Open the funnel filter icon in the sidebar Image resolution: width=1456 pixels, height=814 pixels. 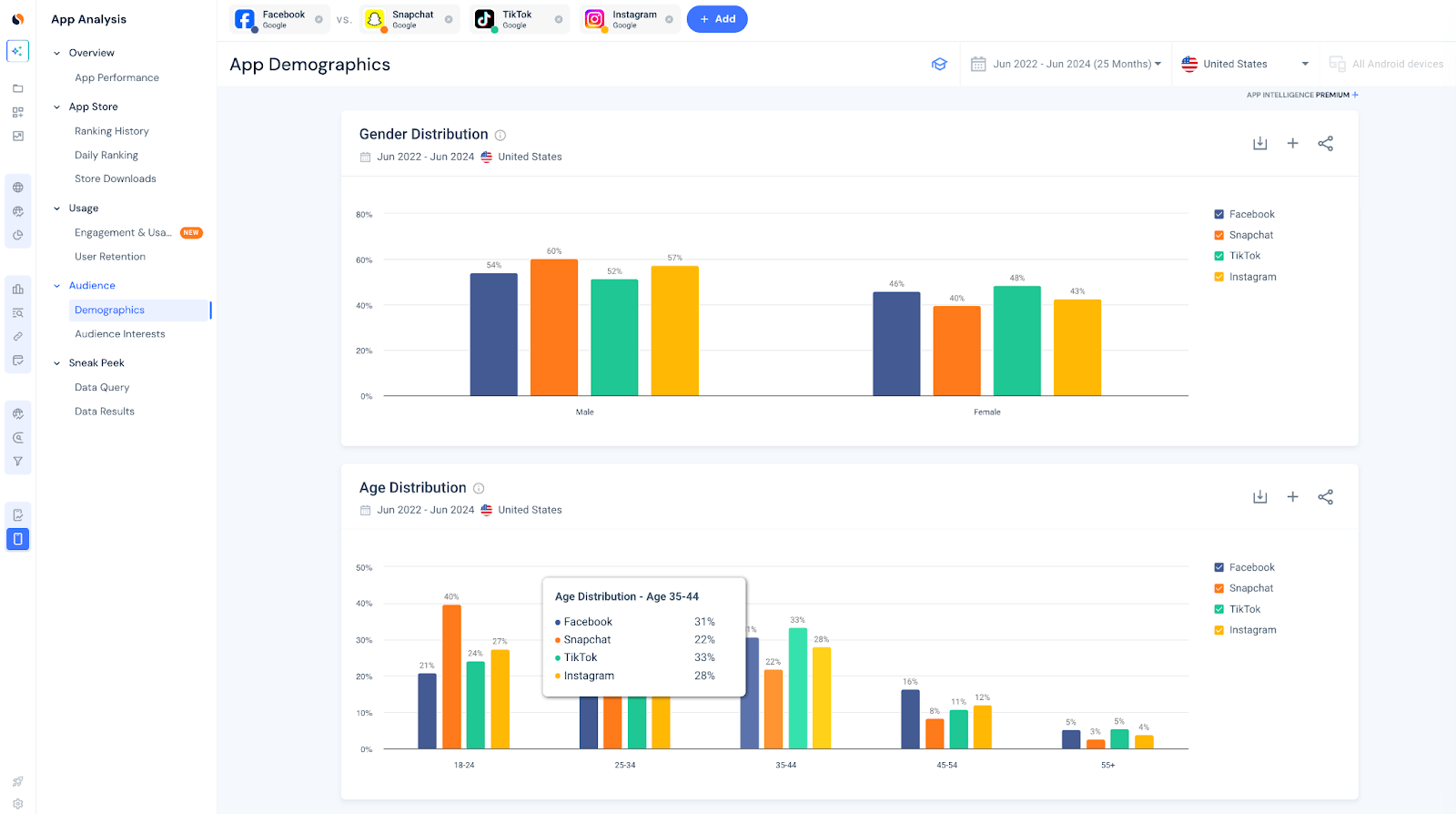tap(17, 462)
